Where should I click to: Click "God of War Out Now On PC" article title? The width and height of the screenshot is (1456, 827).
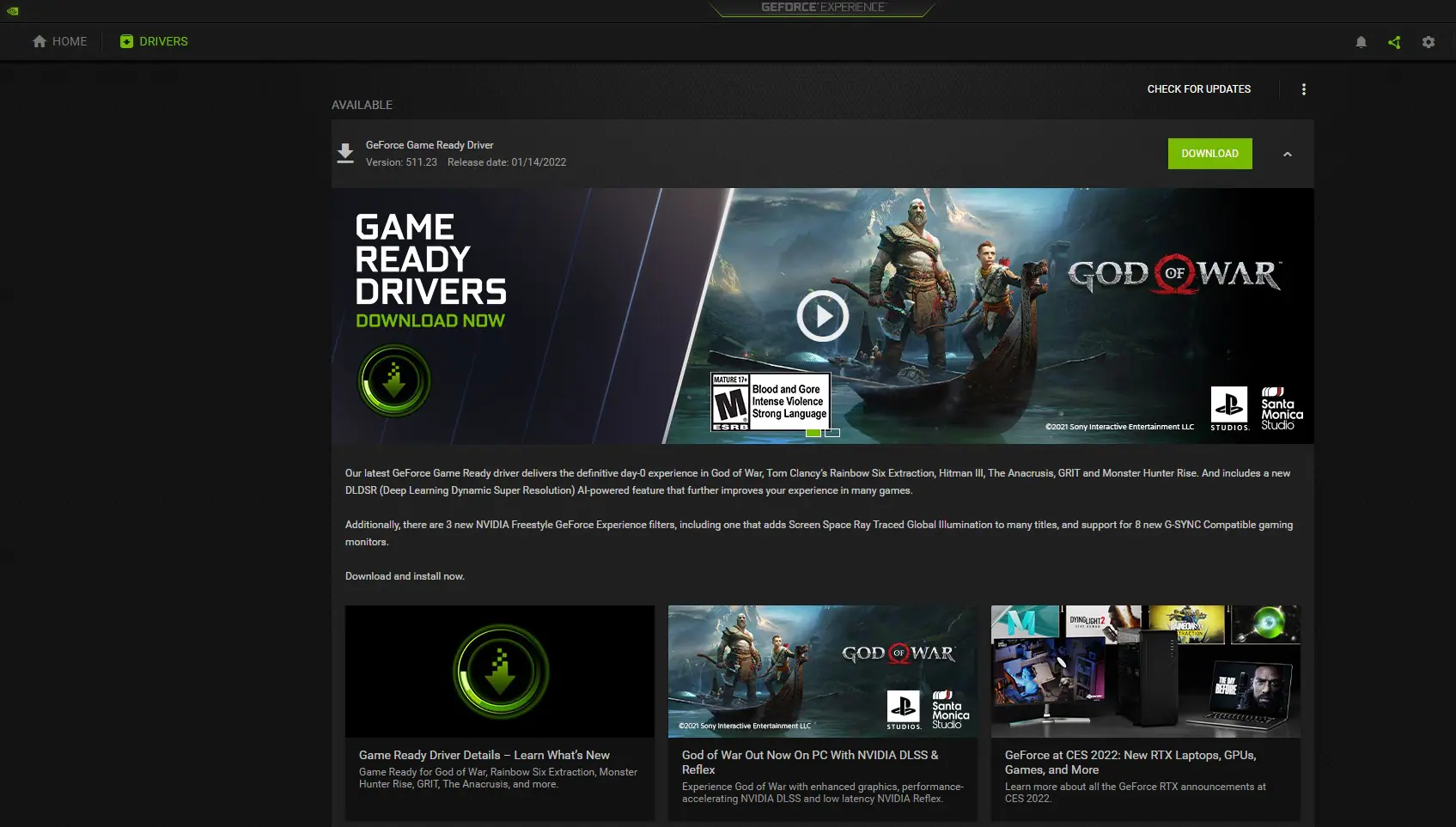810,762
